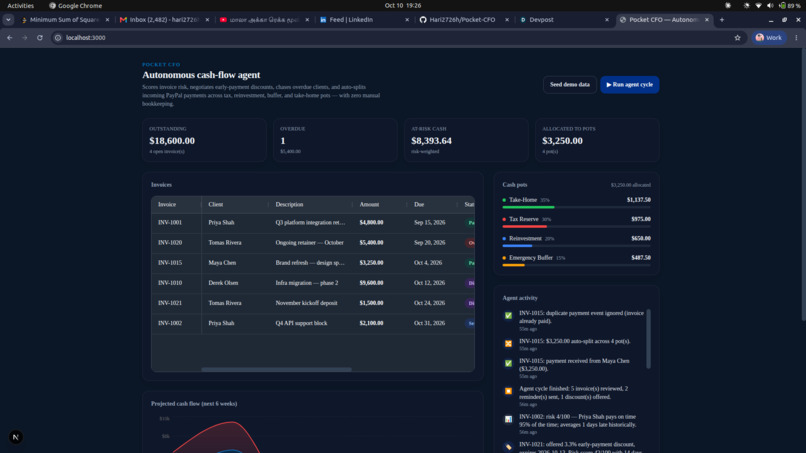Open the clock showing Oct 10 19:26
This screenshot has width=806, height=453.
402,5
